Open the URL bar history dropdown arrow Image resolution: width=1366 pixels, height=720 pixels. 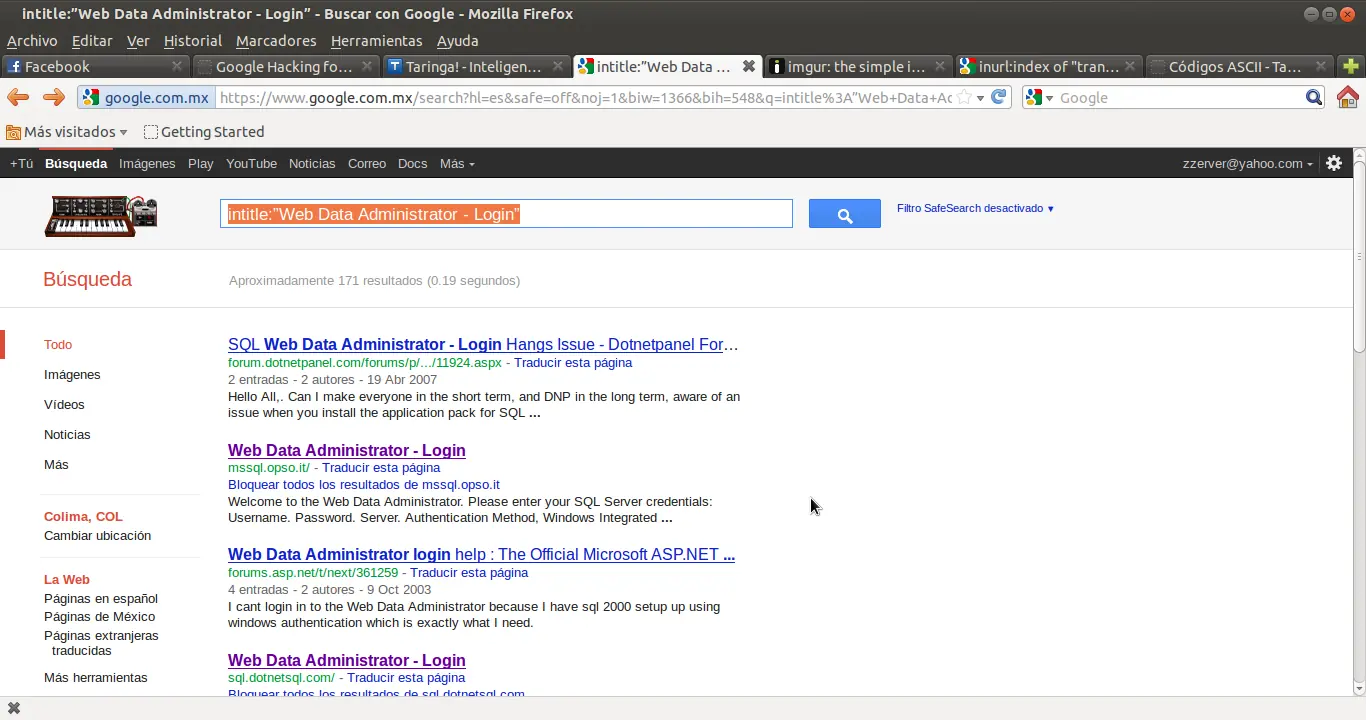click(x=981, y=97)
